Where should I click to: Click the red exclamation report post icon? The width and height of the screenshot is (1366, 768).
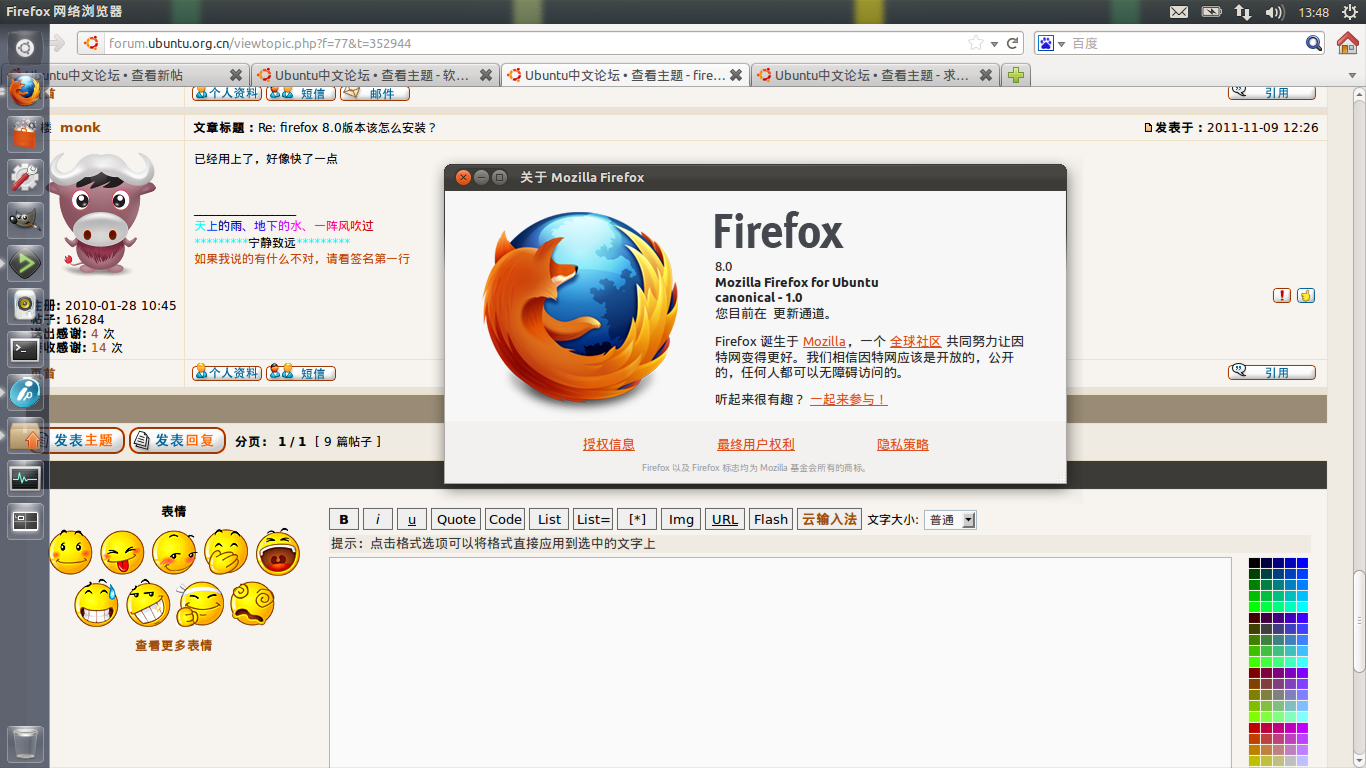(1282, 295)
